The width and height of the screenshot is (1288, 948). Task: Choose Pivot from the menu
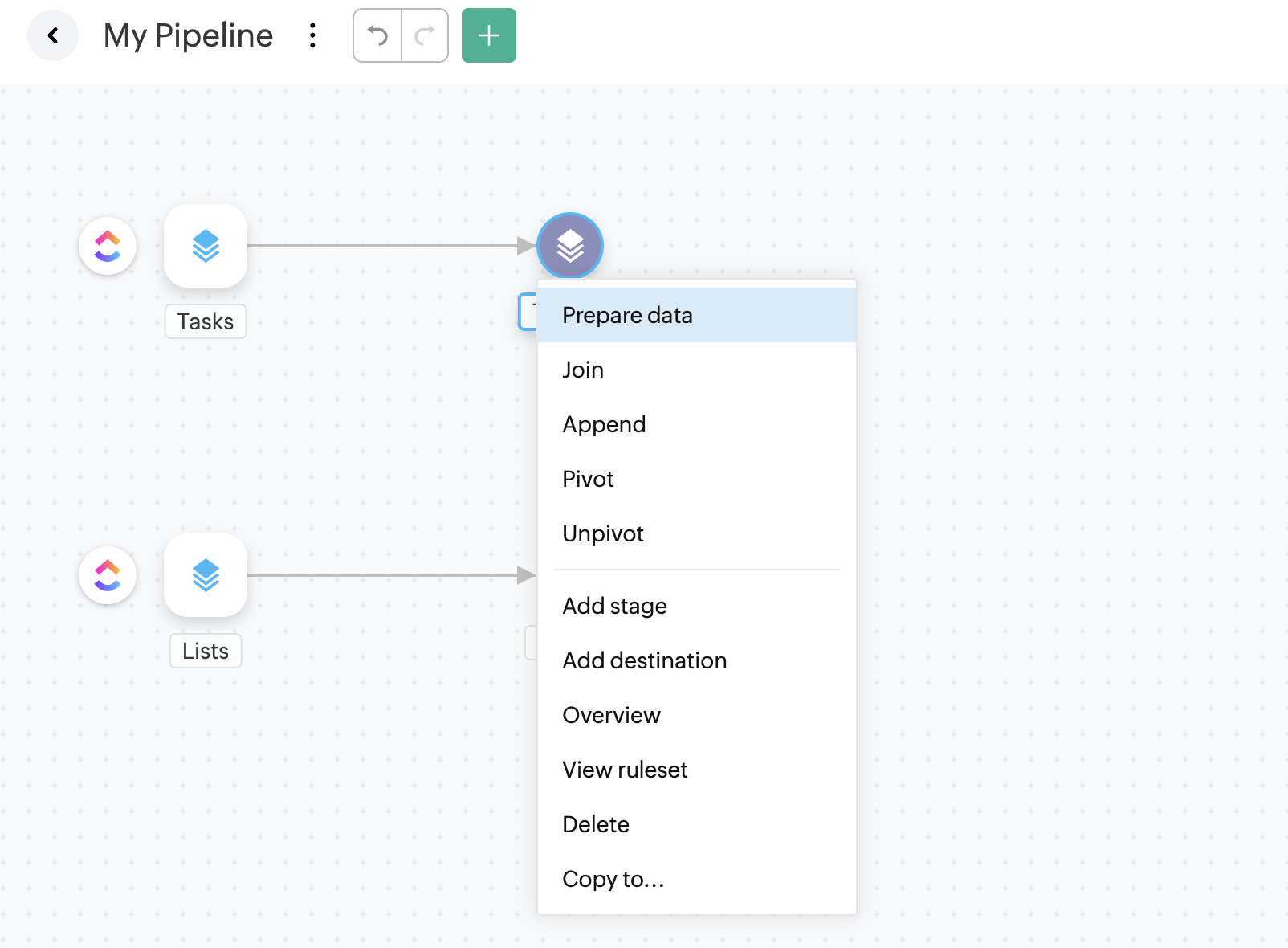click(x=588, y=479)
